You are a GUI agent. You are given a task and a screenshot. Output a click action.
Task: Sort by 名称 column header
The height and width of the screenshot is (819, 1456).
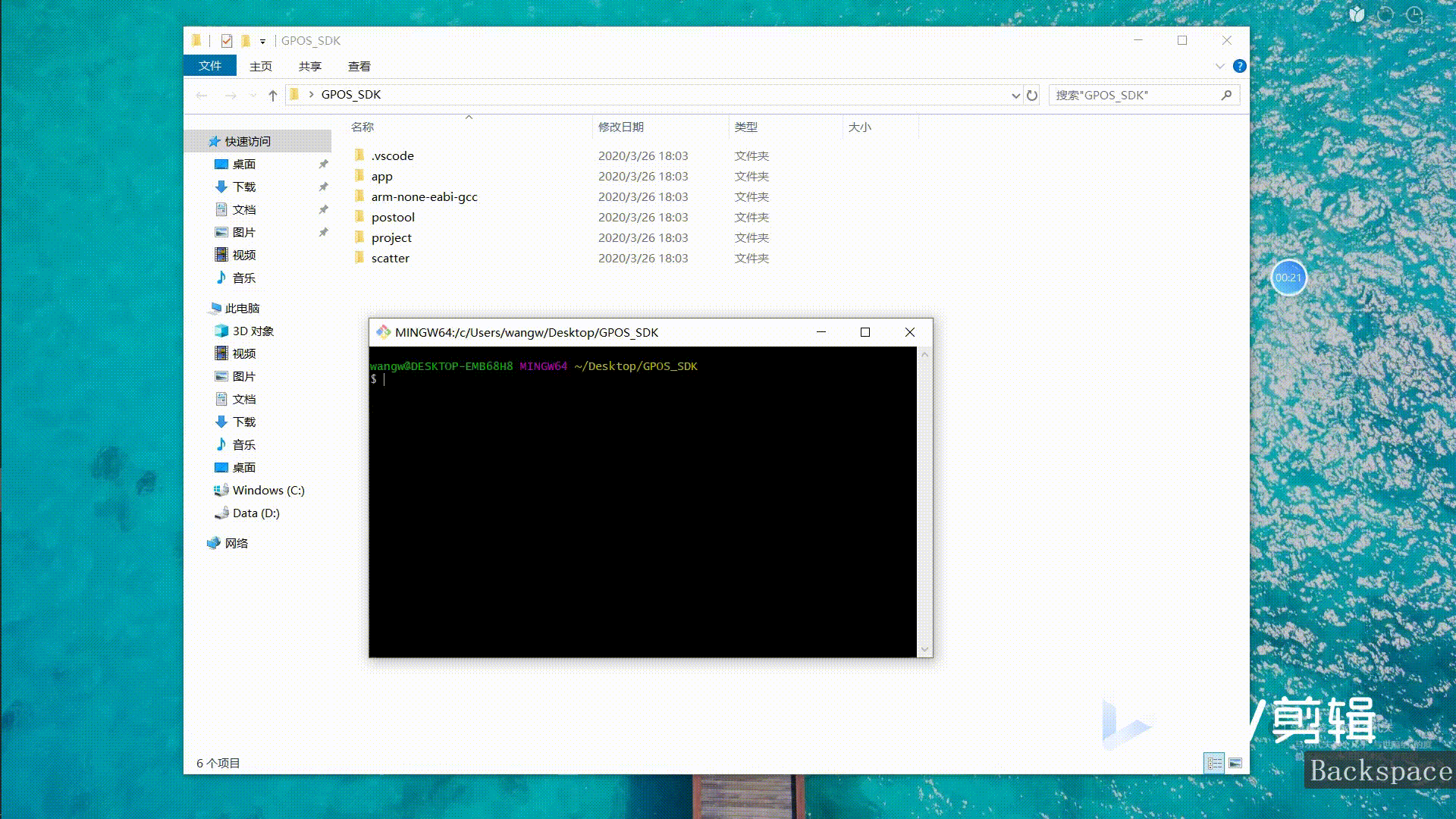click(362, 127)
